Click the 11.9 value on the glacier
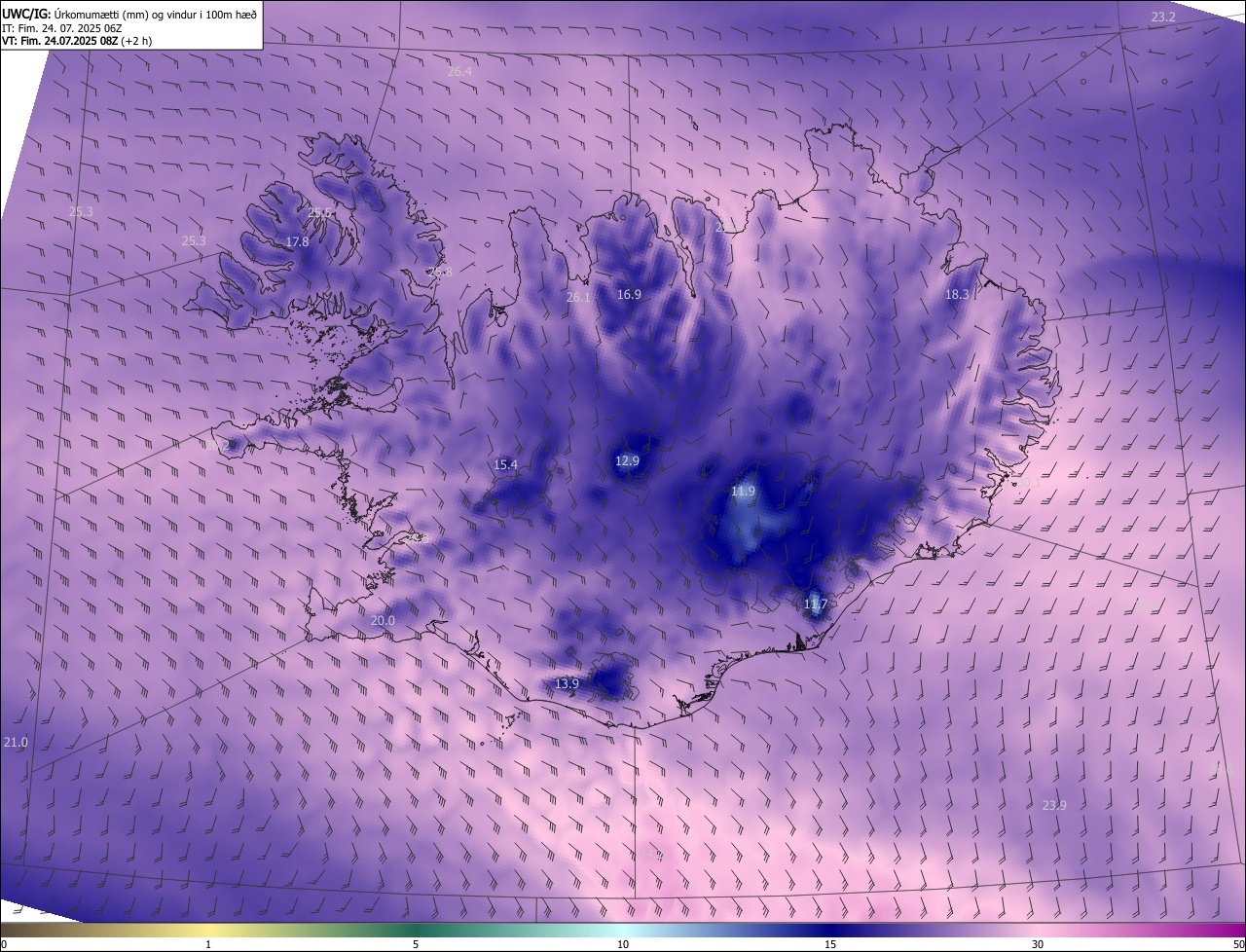Viewport: 1246px width, 952px height. coord(743,492)
